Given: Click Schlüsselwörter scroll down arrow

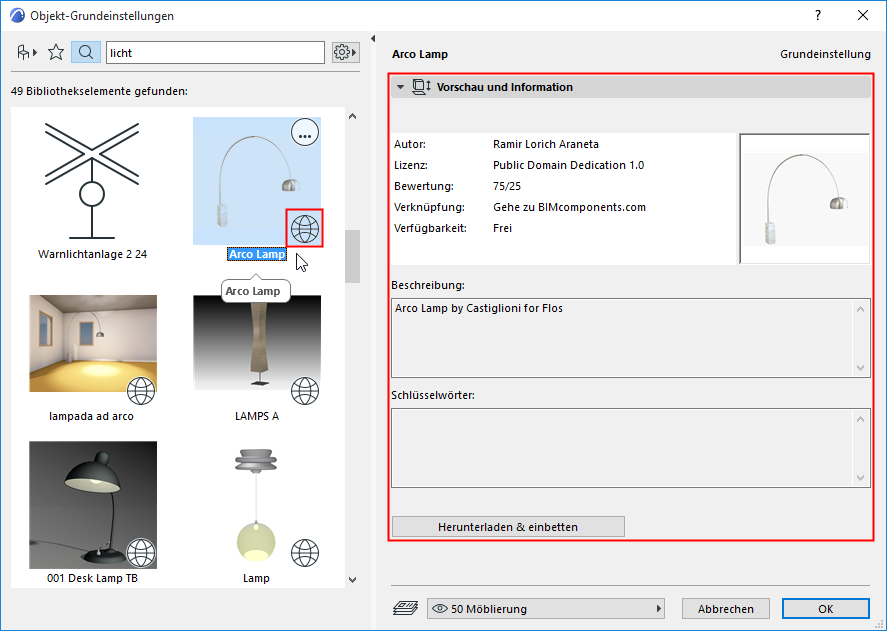Looking at the screenshot, I should (x=860, y=478).
